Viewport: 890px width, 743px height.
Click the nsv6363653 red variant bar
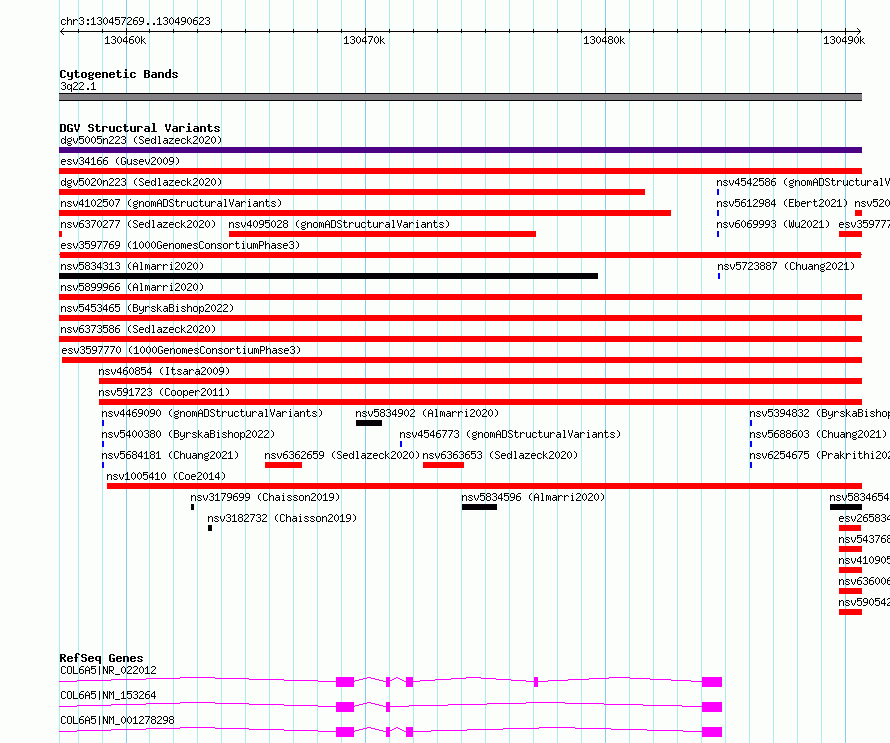[443, 465]
